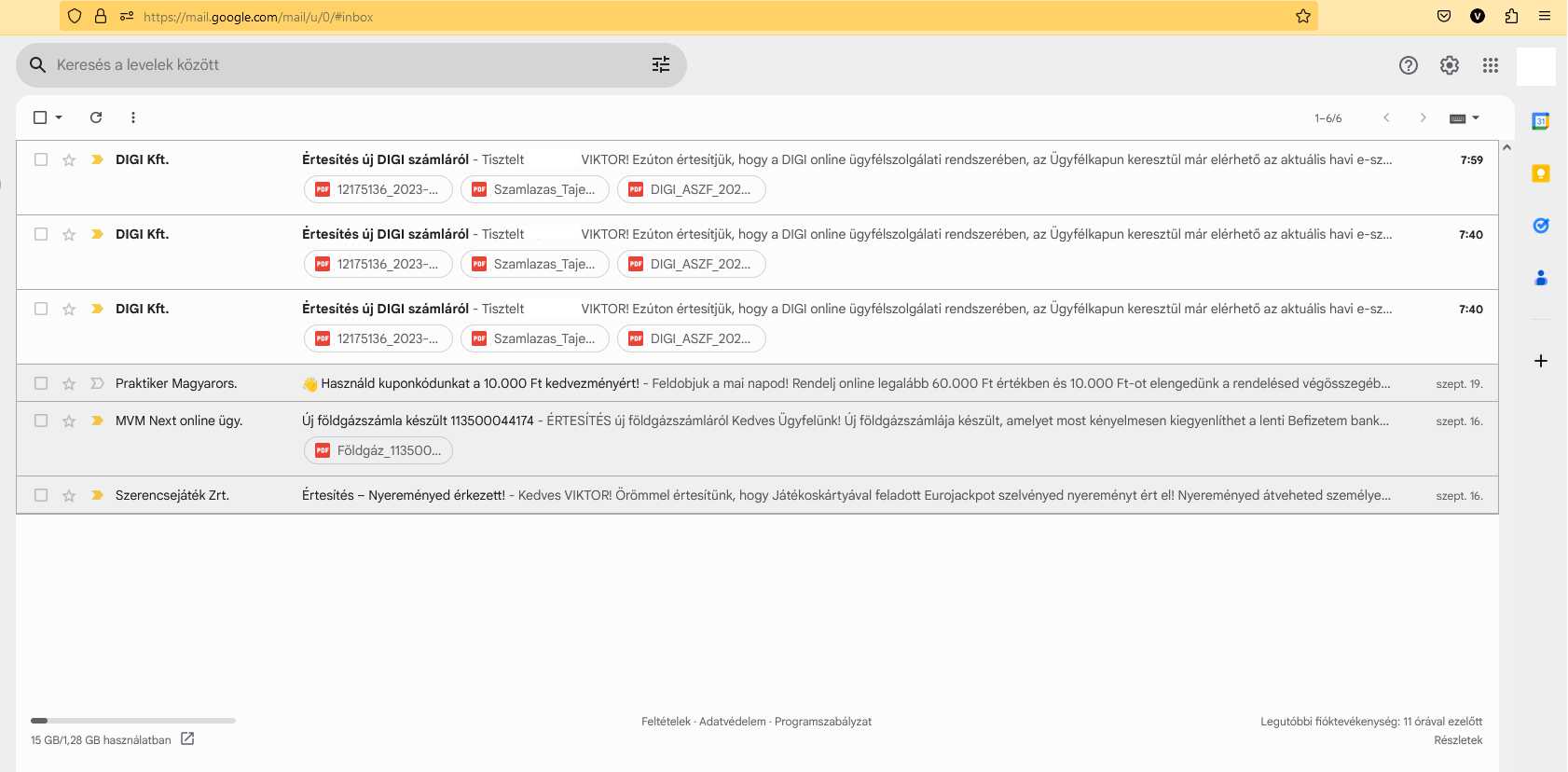
Task: Select the Szerencsejáték Zrt. email checkbox
Action: (x=41, y=495)
